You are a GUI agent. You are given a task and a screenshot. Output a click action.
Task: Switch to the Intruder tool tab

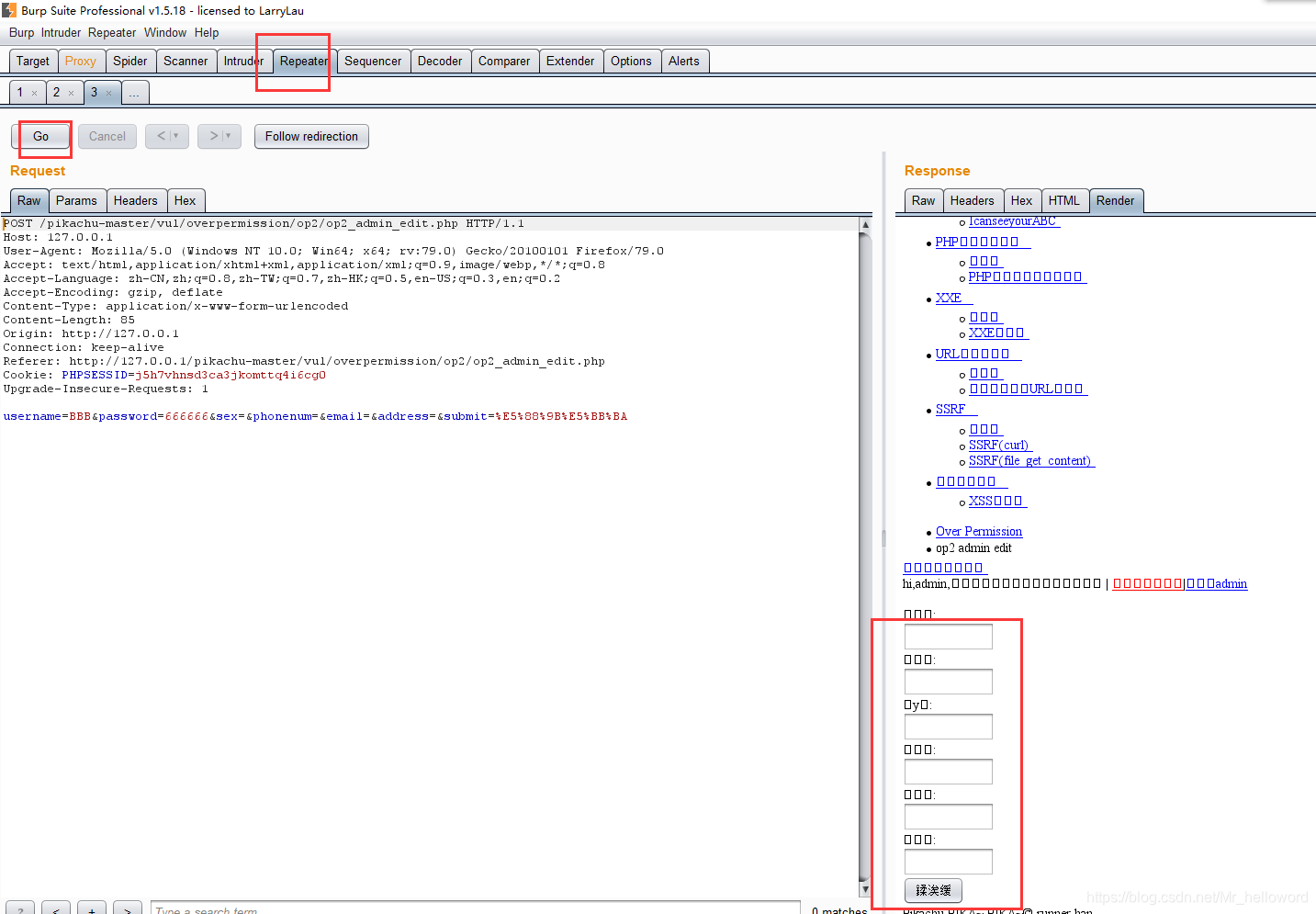pyautogui.click(x=243, y=61)
